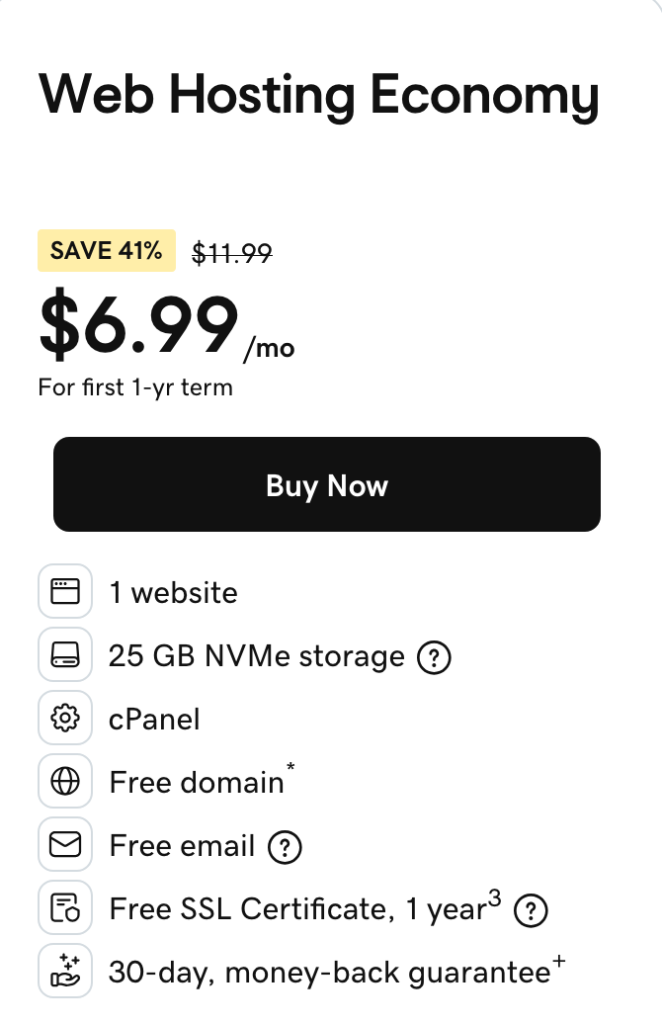Click the cPanel gear icon
Screen dimensions: 662x1024
click(x=64, y=718)
